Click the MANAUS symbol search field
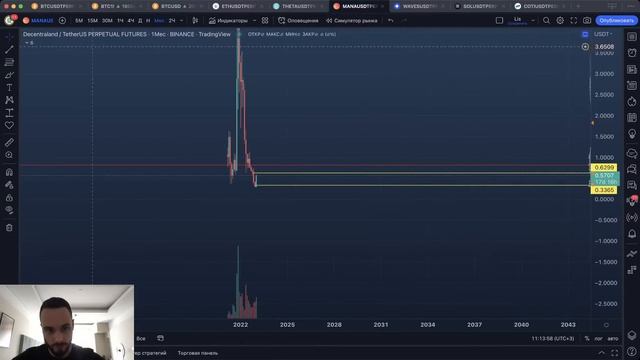The image size is (640, 360). [38, 20]
